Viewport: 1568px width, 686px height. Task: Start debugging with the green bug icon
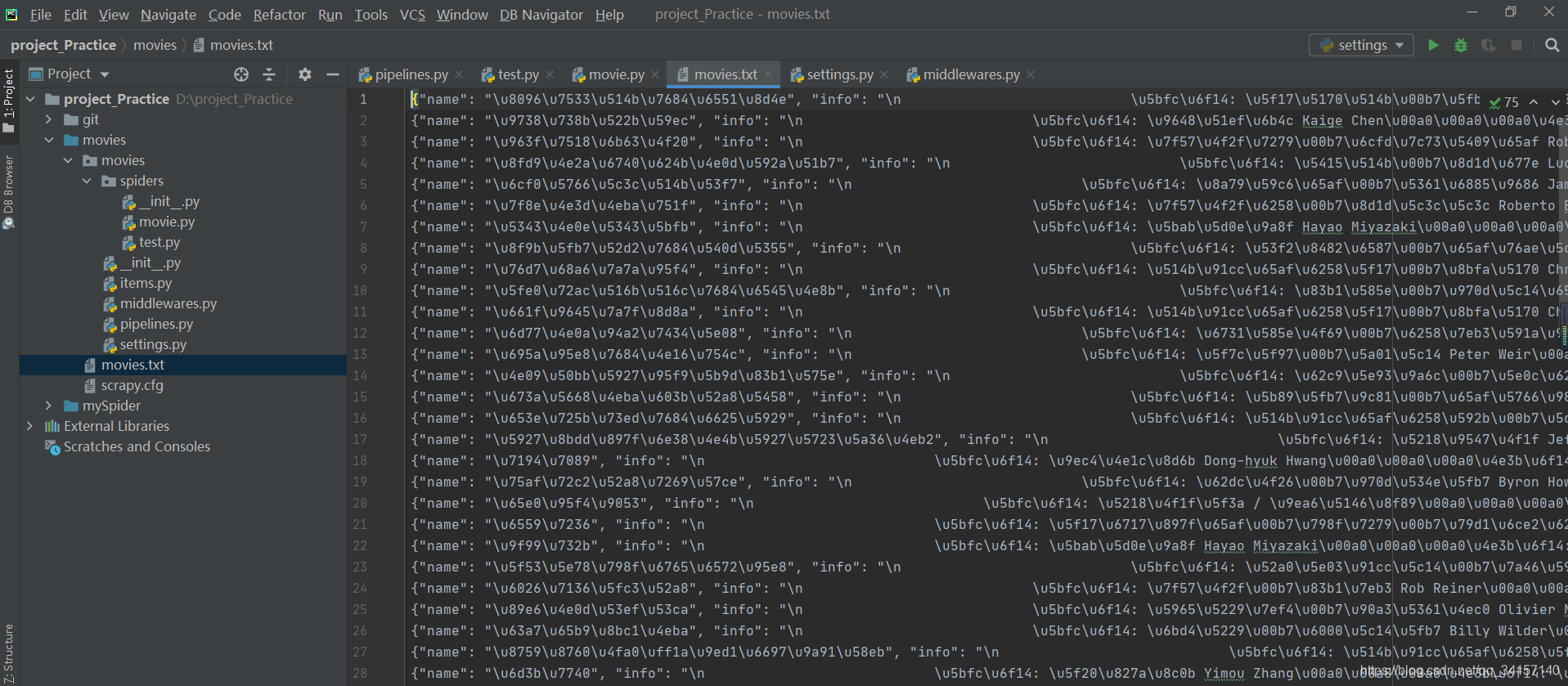coord(1461,45)
